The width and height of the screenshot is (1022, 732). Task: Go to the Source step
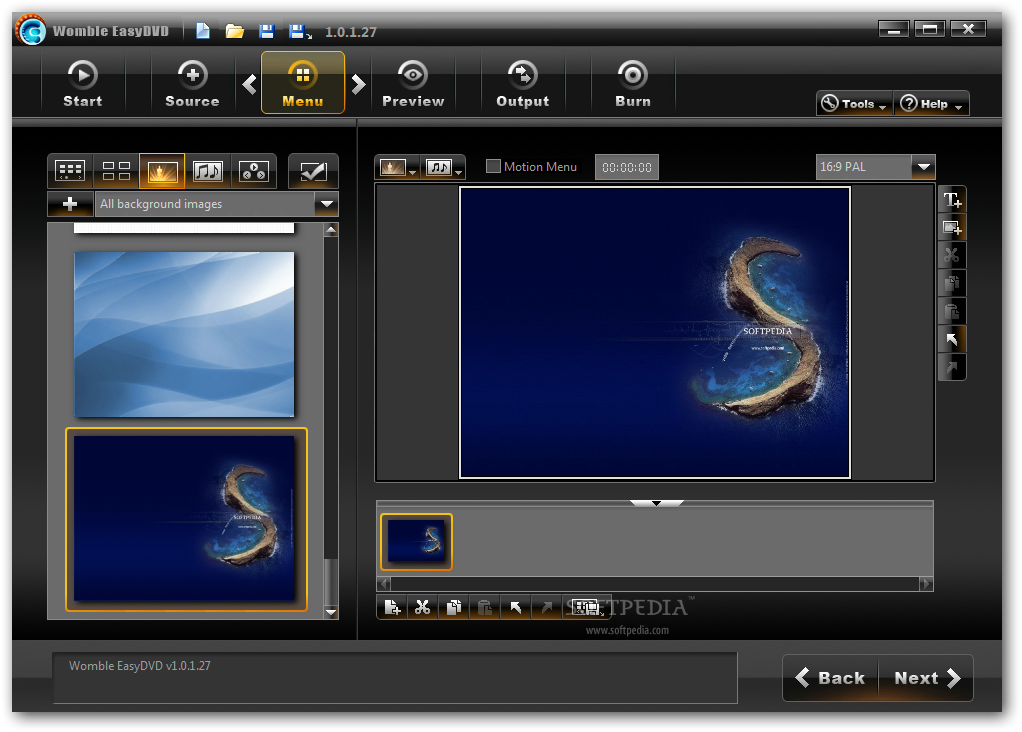coord(192,83)
